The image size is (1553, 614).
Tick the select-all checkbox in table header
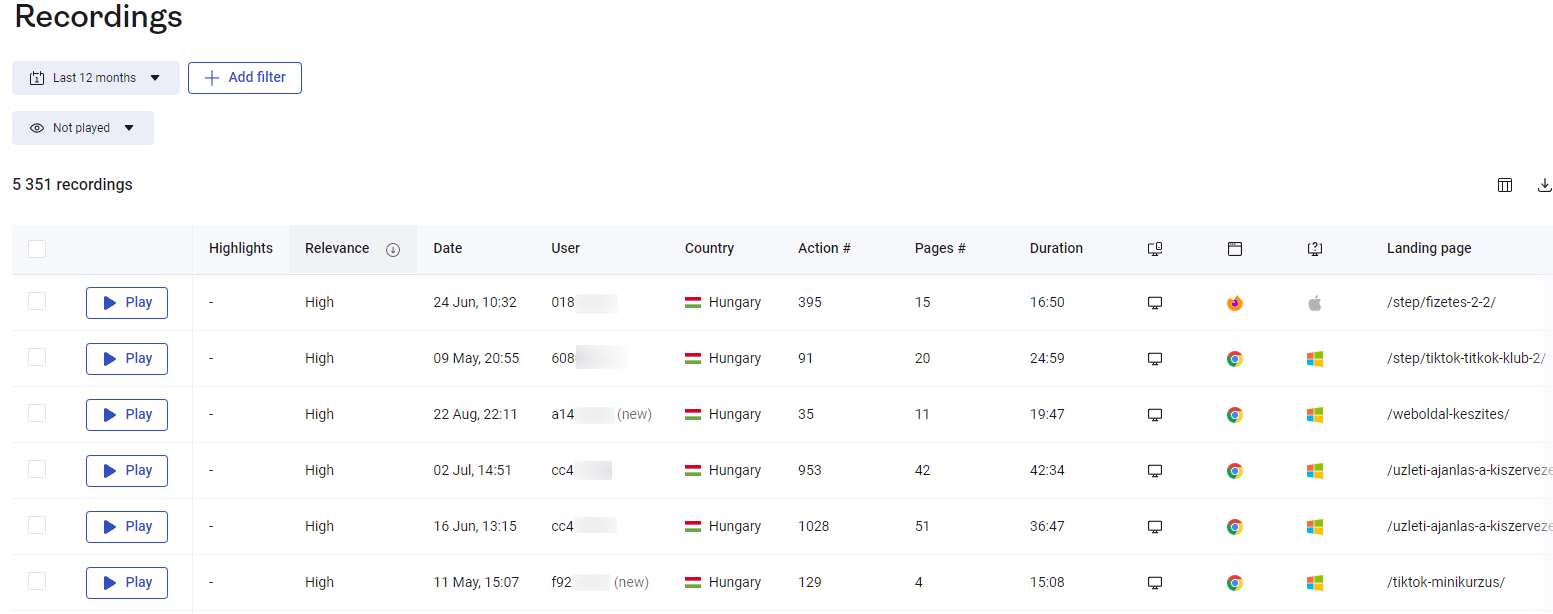pos(37,249)
